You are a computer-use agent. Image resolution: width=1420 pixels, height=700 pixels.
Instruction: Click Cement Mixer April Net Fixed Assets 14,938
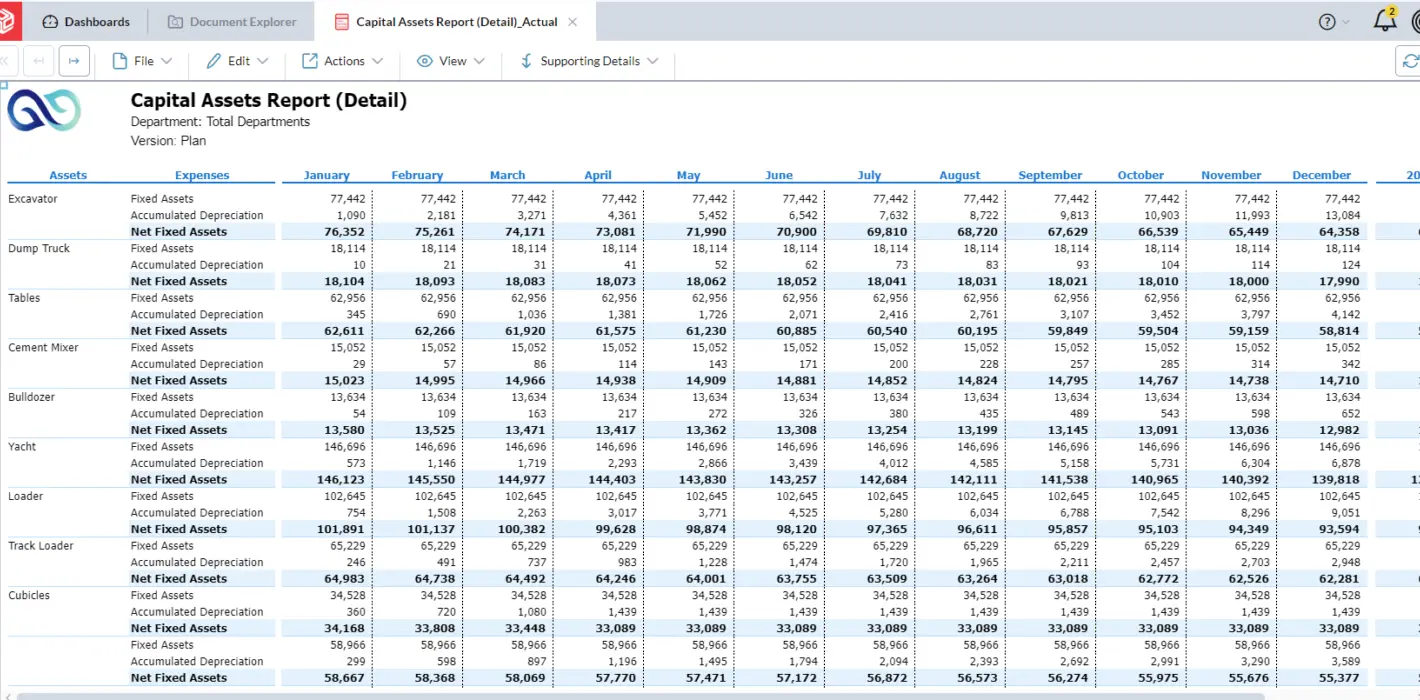point(616,381)
